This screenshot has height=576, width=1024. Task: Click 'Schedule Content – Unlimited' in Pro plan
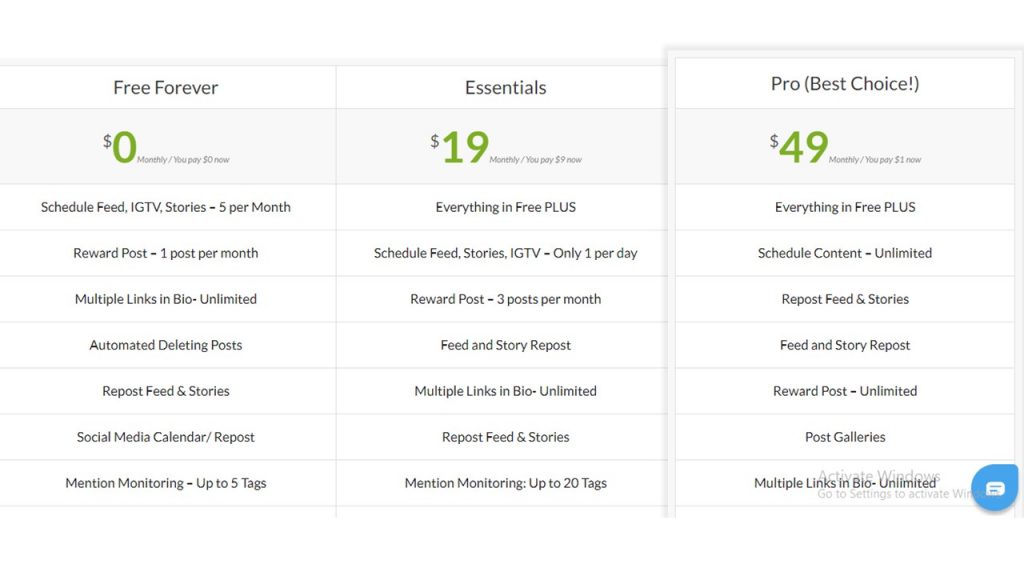[x=844, y=253]
